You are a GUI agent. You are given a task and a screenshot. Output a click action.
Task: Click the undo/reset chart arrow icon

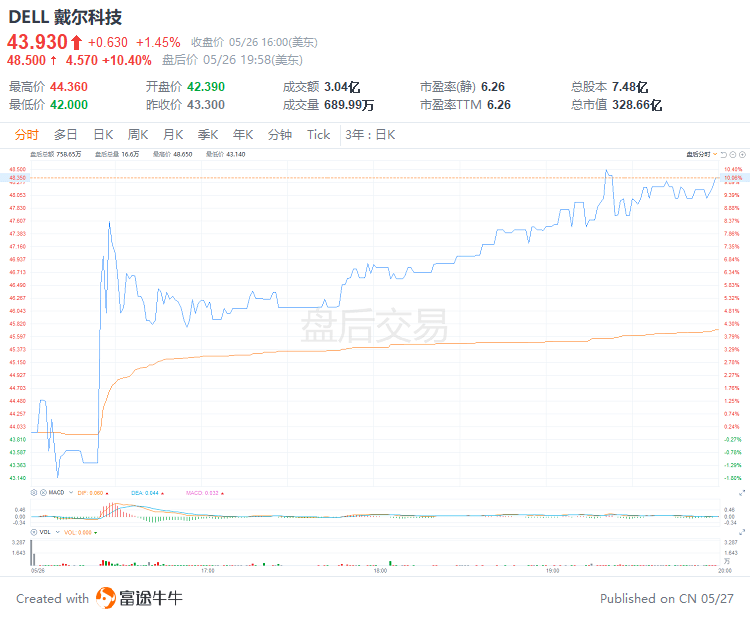(724, 154)
